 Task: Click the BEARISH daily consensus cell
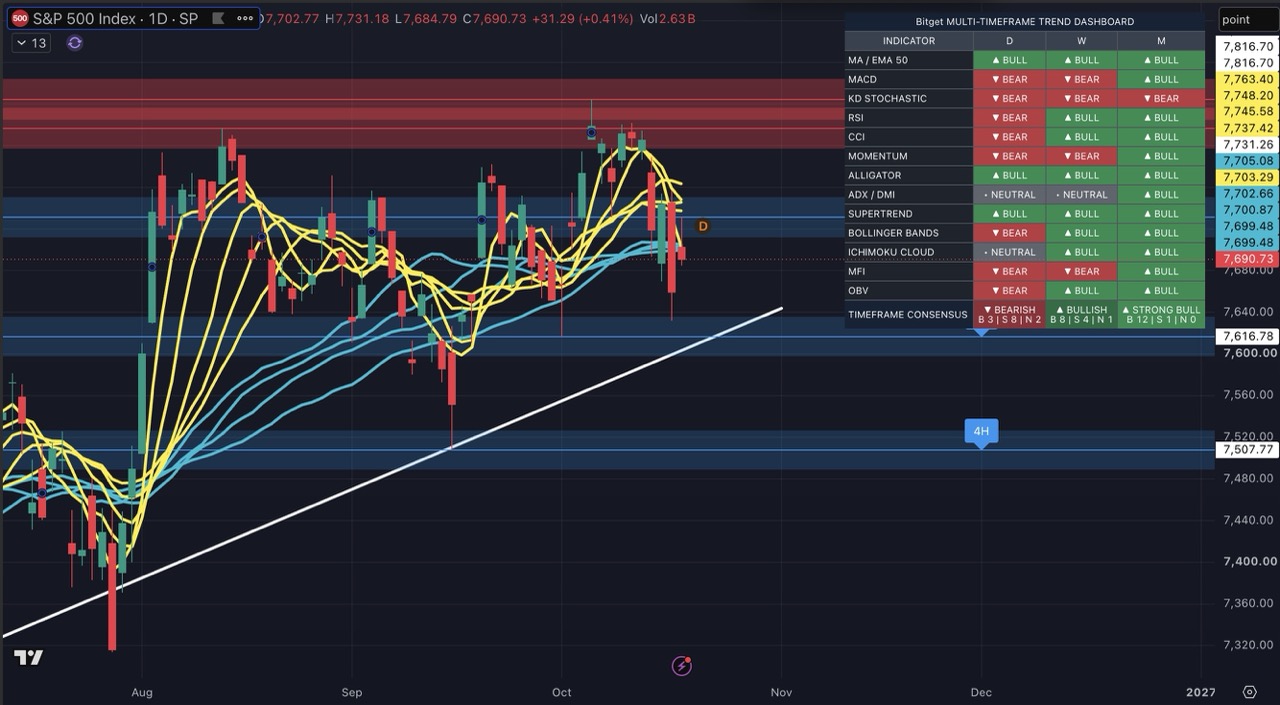[x=1009, y=314]
